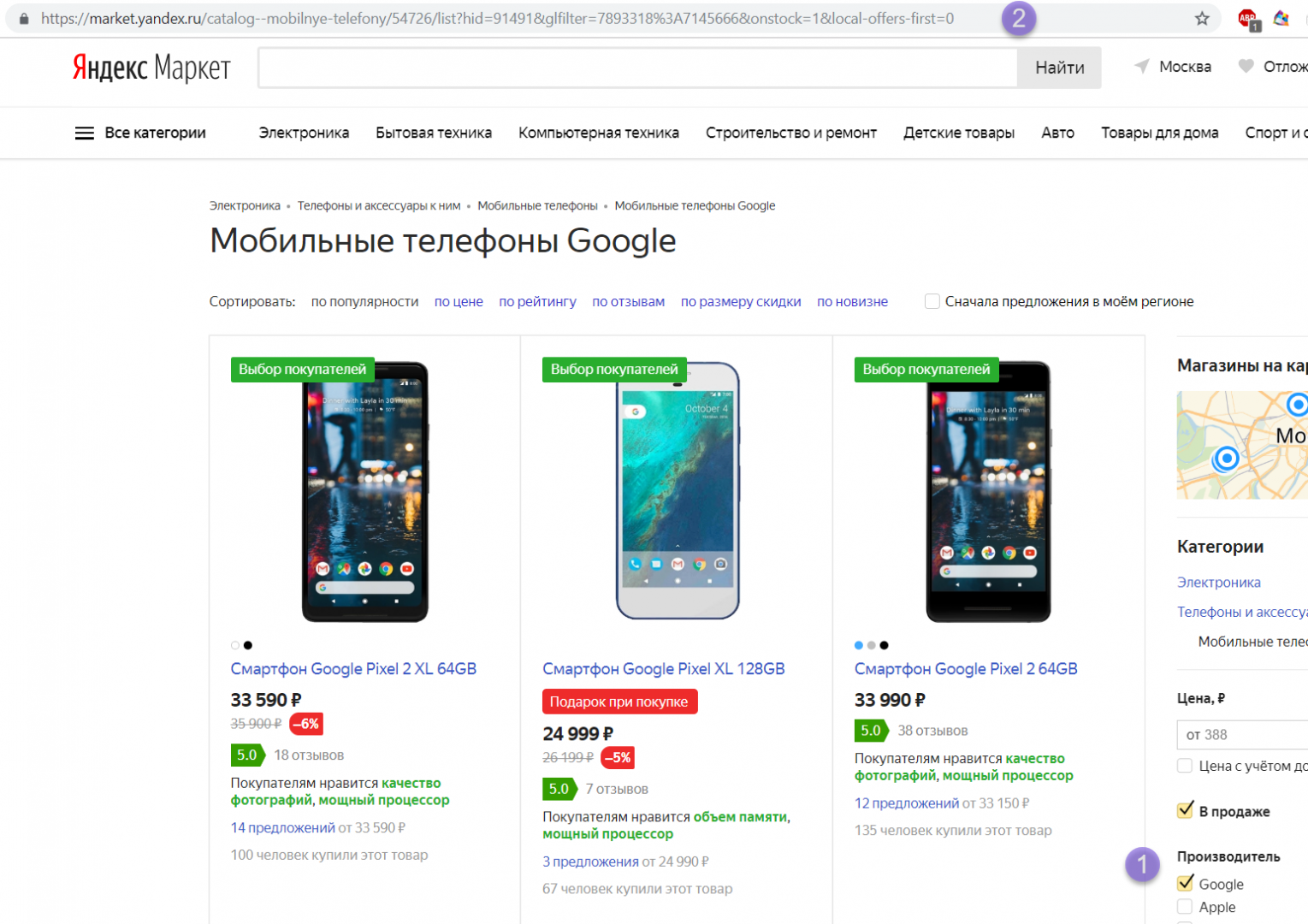Click the minimum price input field
The width and height of the screenshot is (1308, 924).
[1240, 734]
